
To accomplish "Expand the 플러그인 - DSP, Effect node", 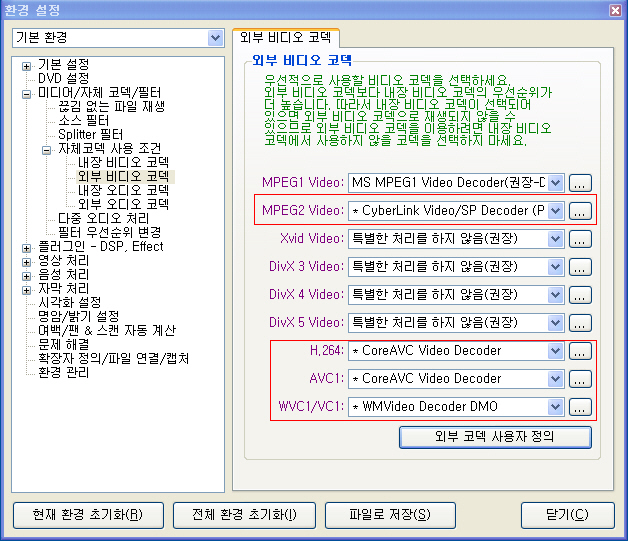I will click(26, 248).
